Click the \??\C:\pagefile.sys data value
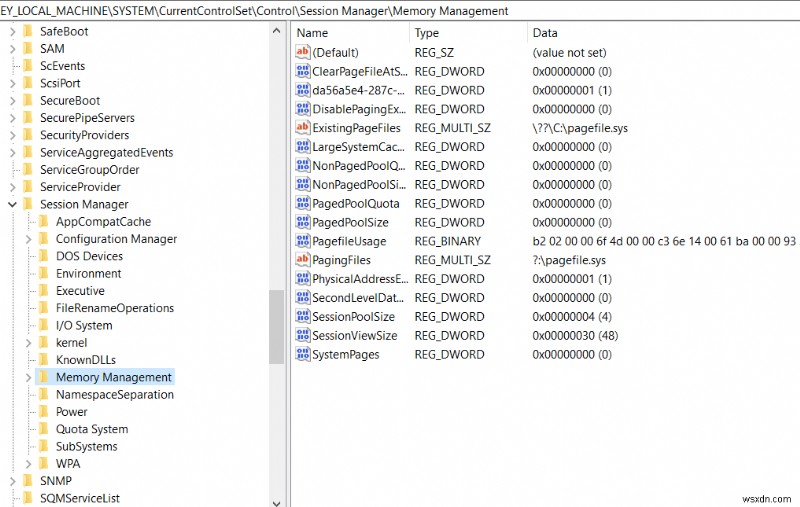Viewport: 800px width, 507px height. [580, 128]
